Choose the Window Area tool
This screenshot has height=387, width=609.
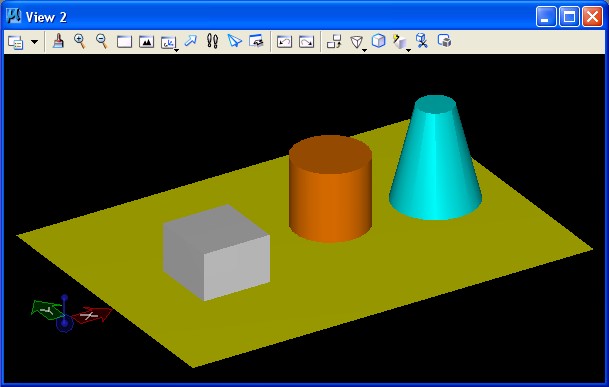(124, 42)
